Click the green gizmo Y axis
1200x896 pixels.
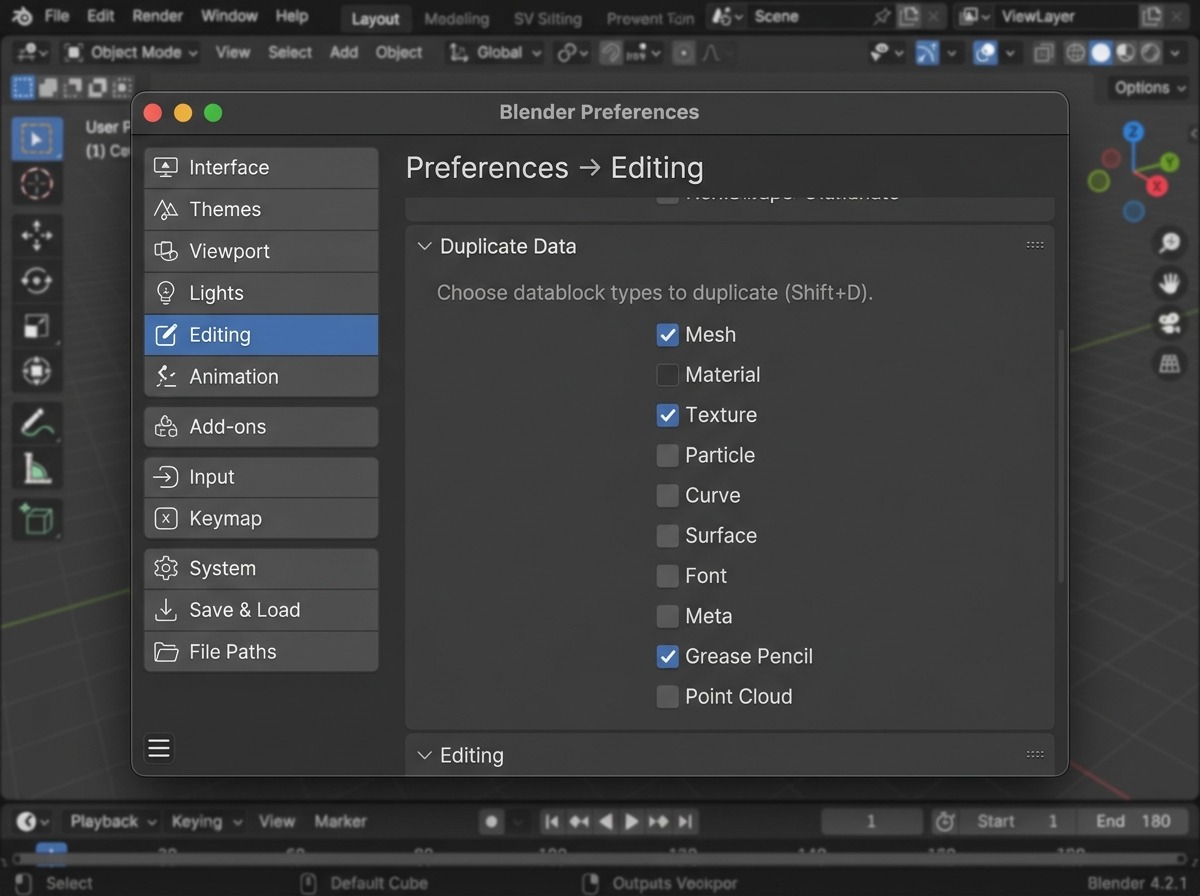pyautogui.click(x=1170, y=163)
